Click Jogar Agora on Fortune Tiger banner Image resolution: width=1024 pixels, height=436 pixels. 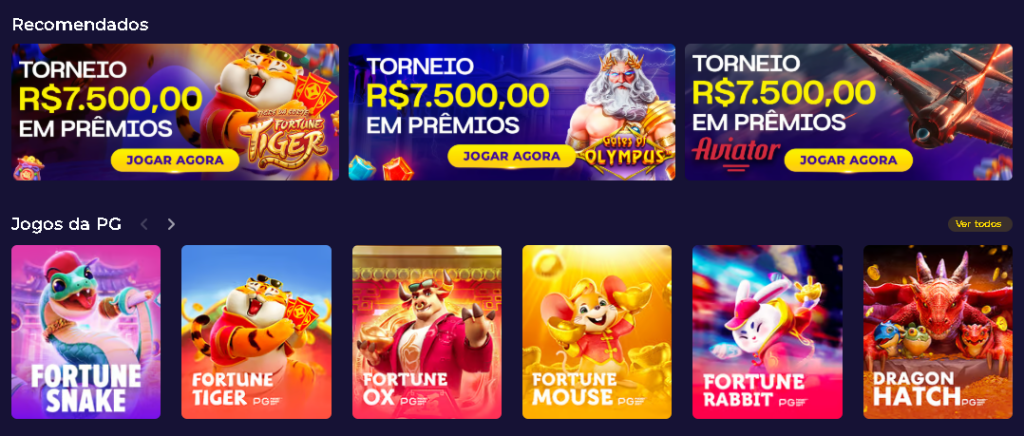(175, 160)
